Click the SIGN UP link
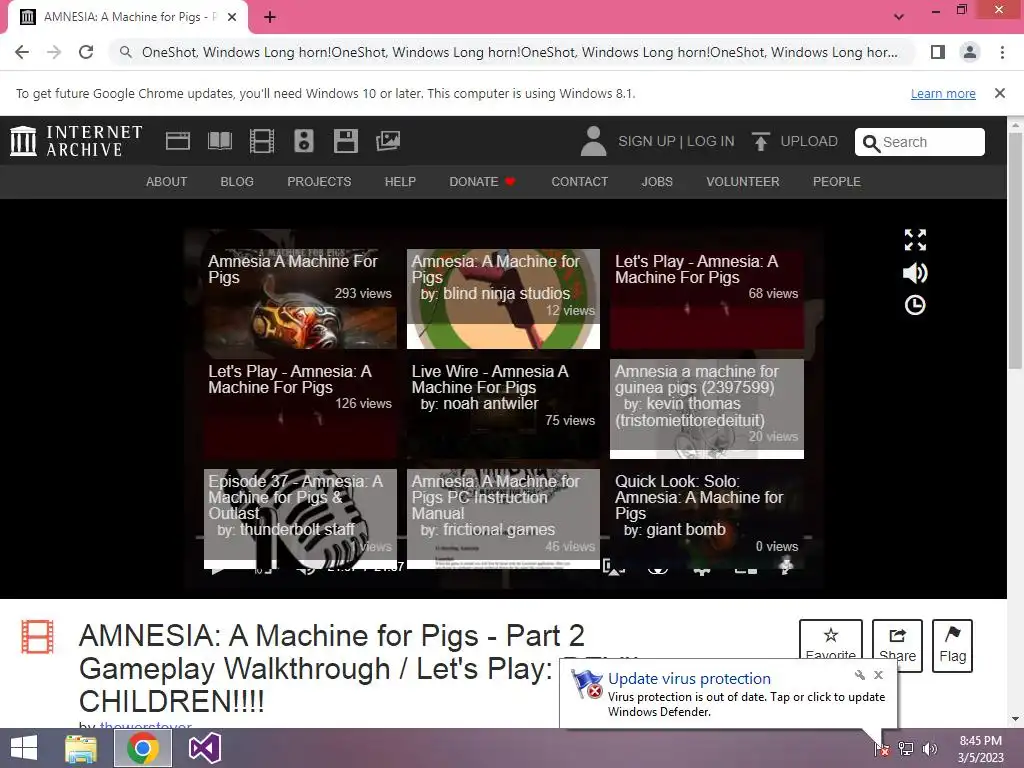This screenshot has width=1024, height=768. point(647,141)
